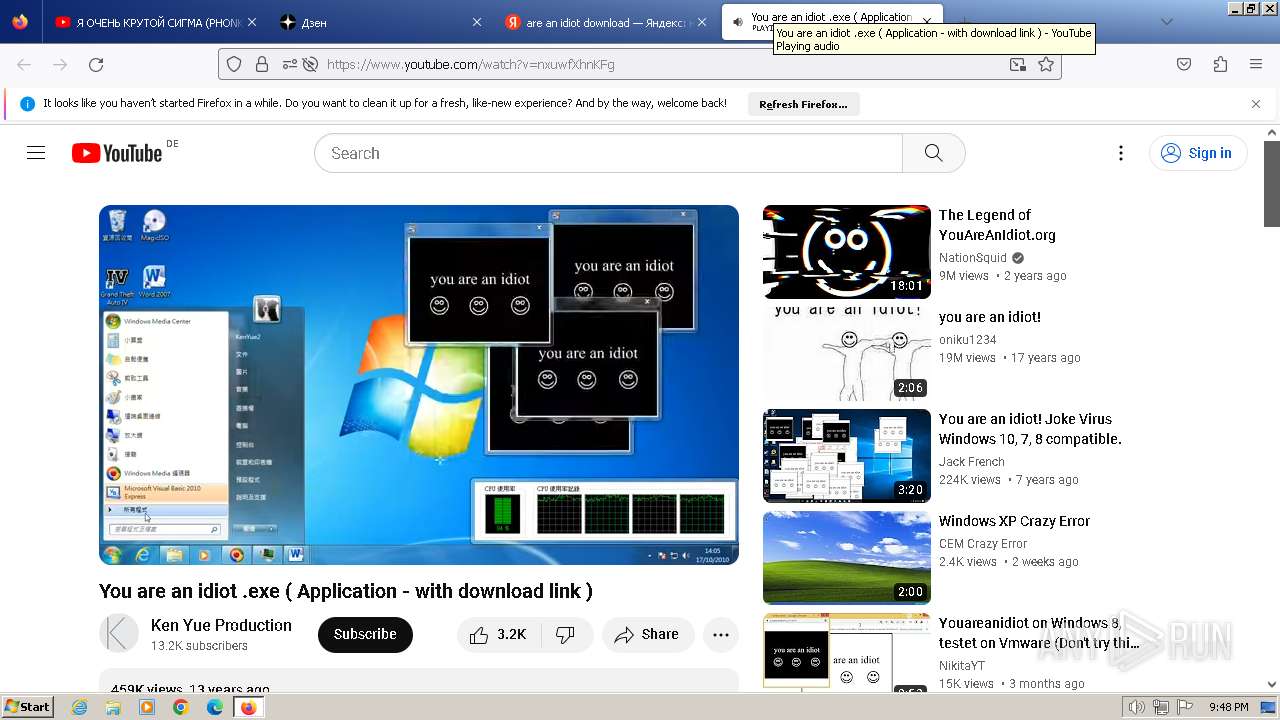The width and height of the screenshot is (1280, 720).
Task: Launch Google Chrome from taskbar
Action: (181, 707)
